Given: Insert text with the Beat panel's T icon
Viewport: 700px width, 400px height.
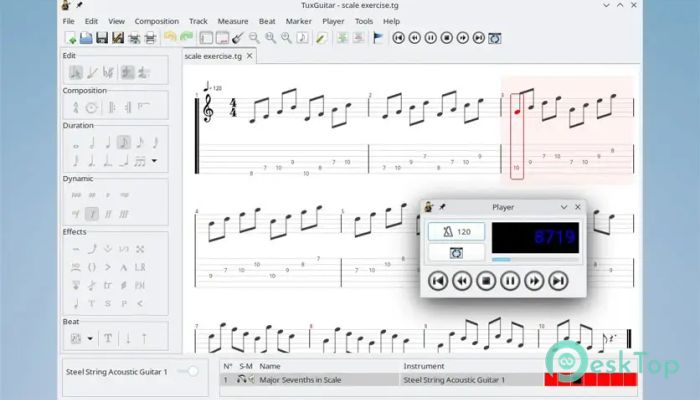Looking at the screenshot, I should tap(108, 338).
